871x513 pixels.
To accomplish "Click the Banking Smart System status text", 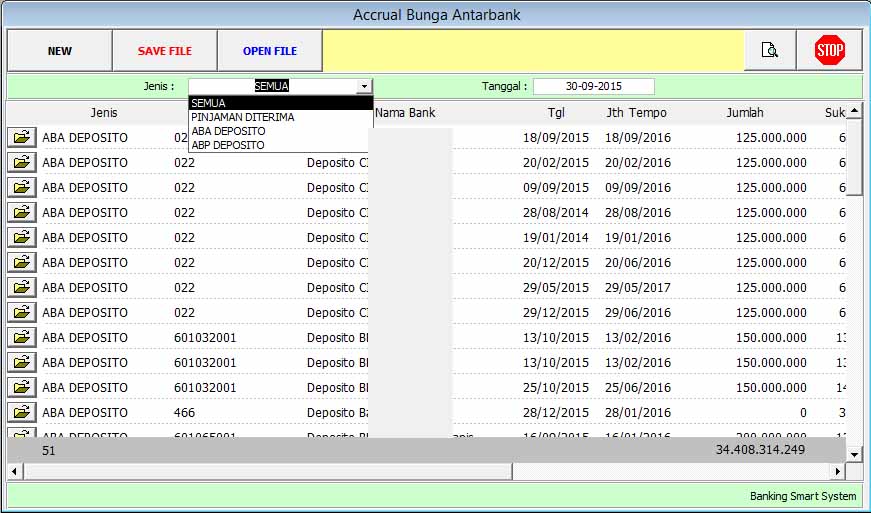I will point(803,496).
